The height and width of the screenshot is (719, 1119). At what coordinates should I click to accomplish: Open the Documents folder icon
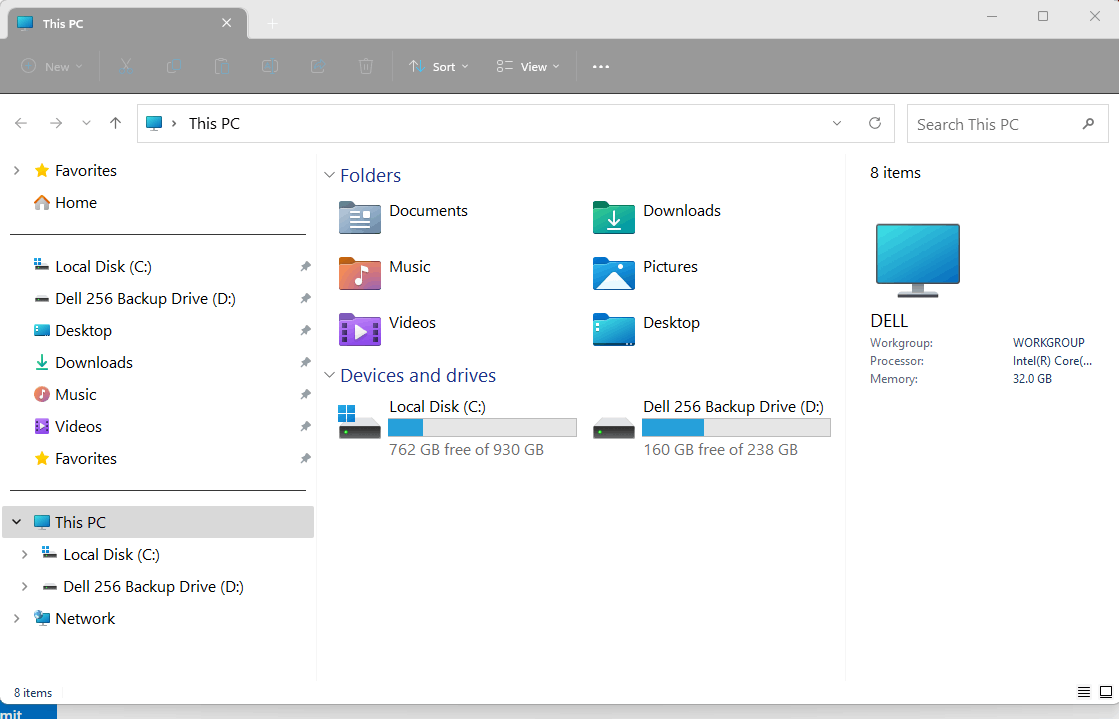pyautogui.click(x=360, y=217)
